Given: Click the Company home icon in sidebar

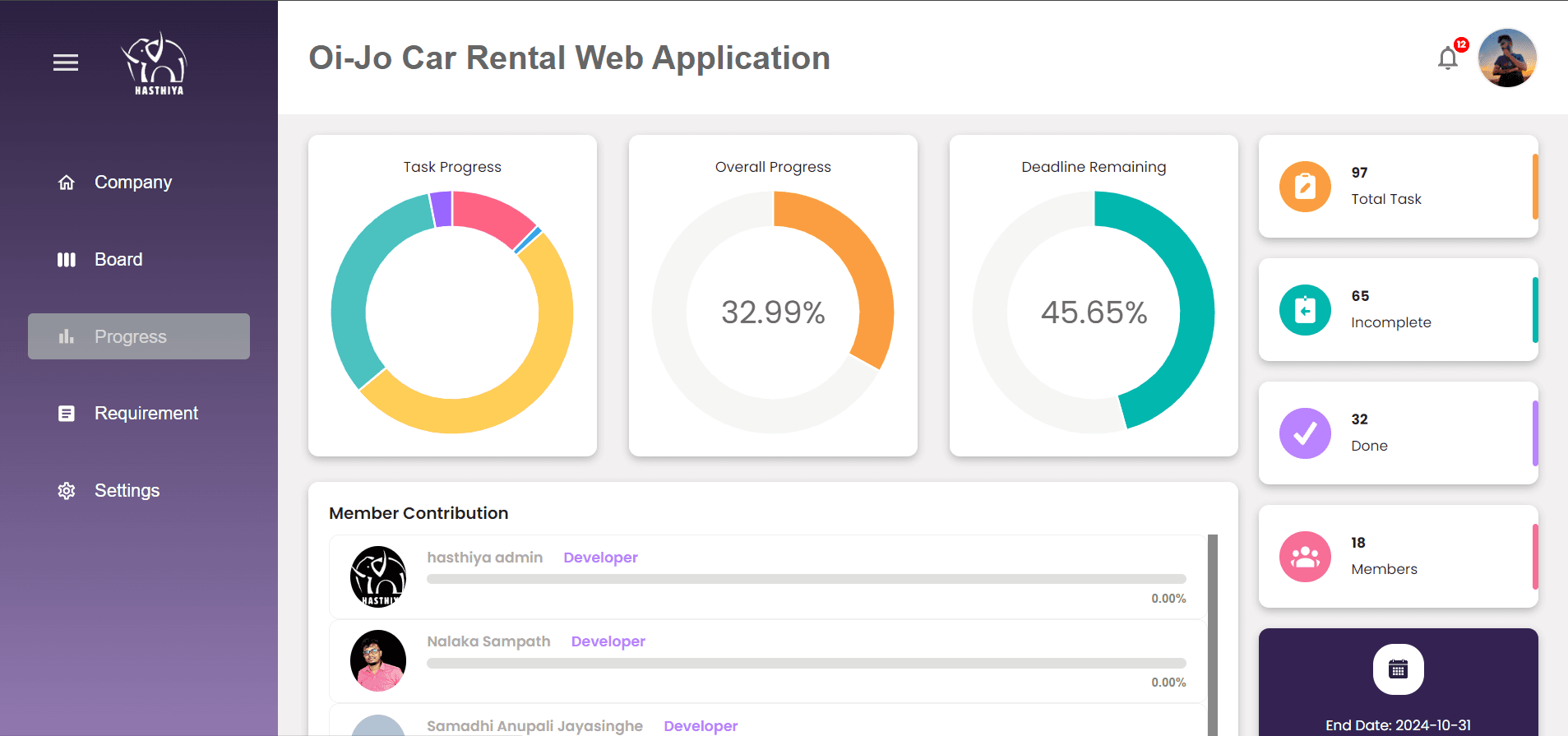Looking at the screenshot, I should [67, 183].
